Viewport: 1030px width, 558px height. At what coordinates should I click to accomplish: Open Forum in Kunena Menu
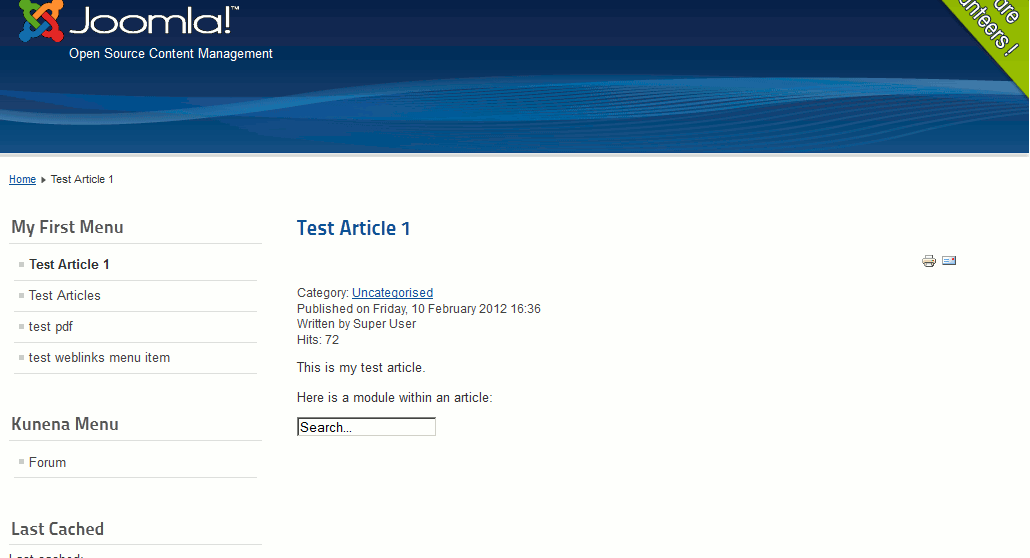click(47, 462)
